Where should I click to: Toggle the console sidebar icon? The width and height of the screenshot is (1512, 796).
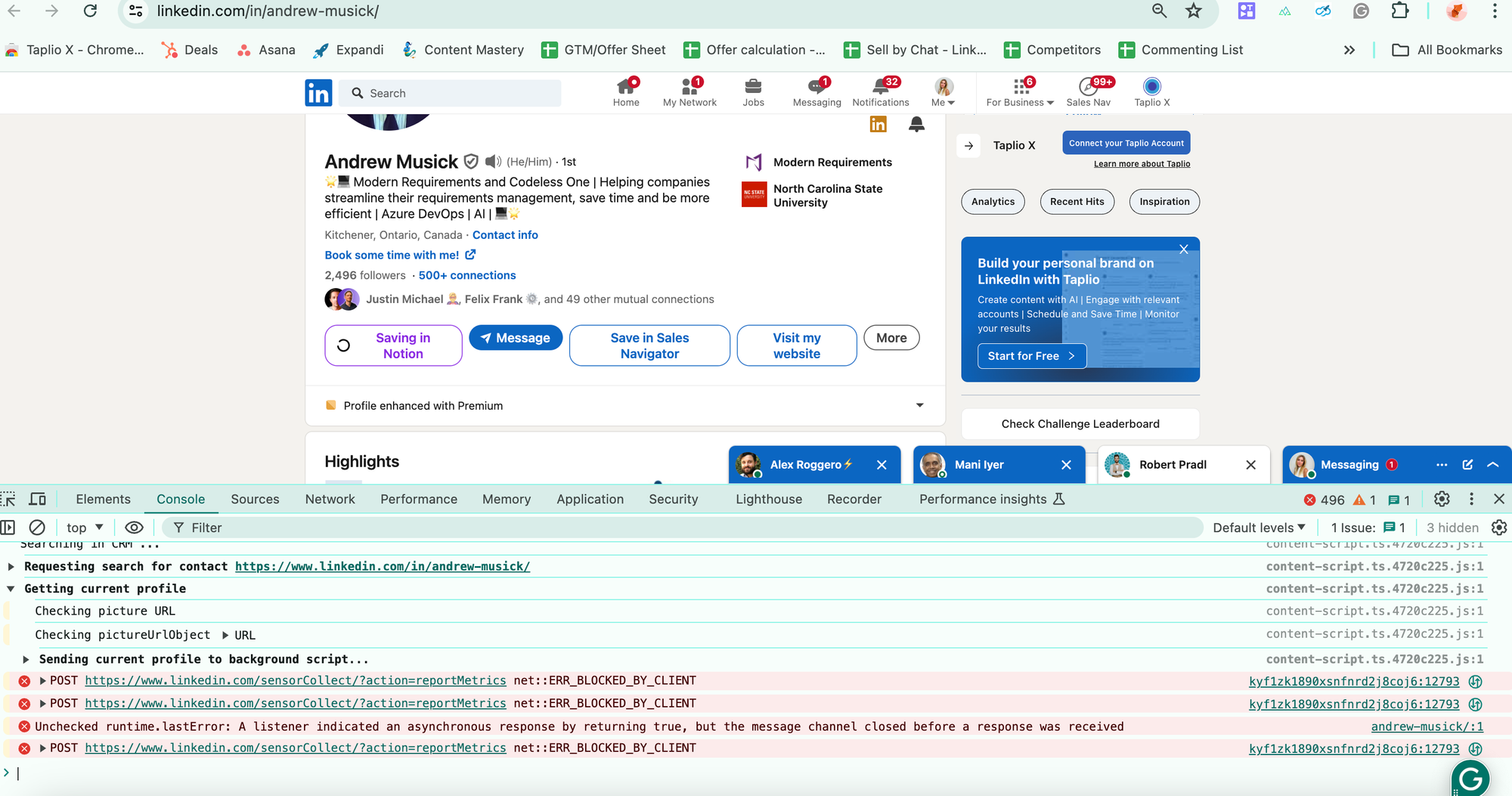(x=8, y=528)
